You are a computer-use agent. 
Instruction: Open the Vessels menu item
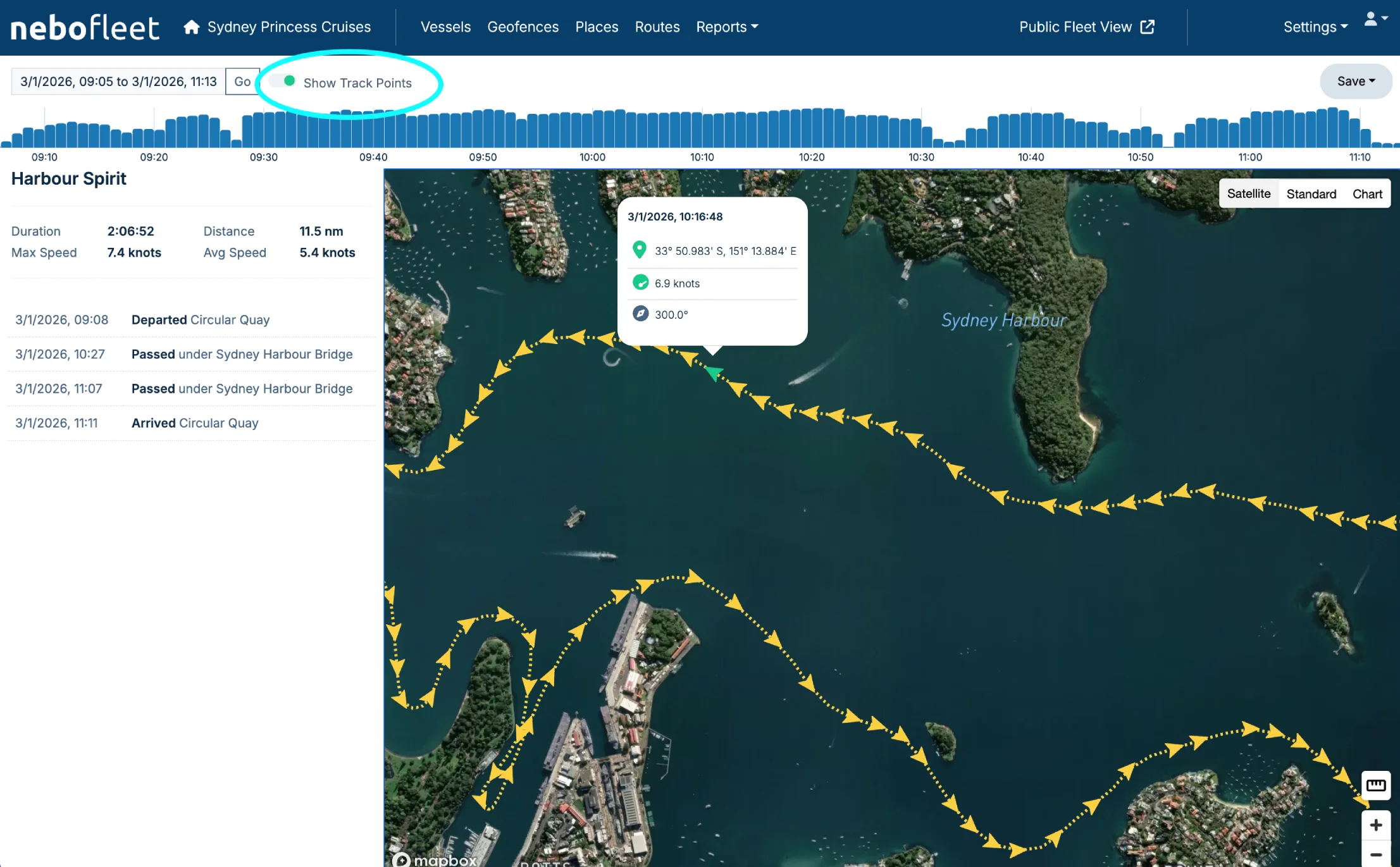pyautogui.click(x=445, y=27)
